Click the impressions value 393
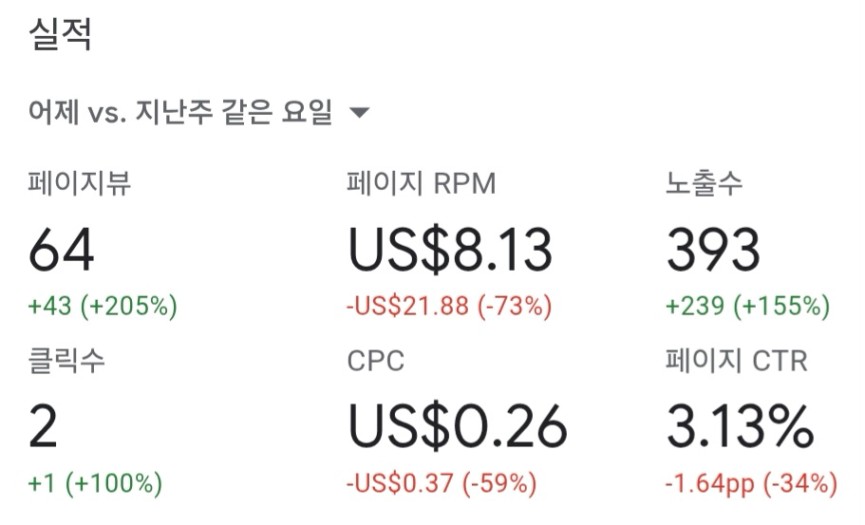The height and width of the screenshot is (525, 865). [x=713, y=250]
